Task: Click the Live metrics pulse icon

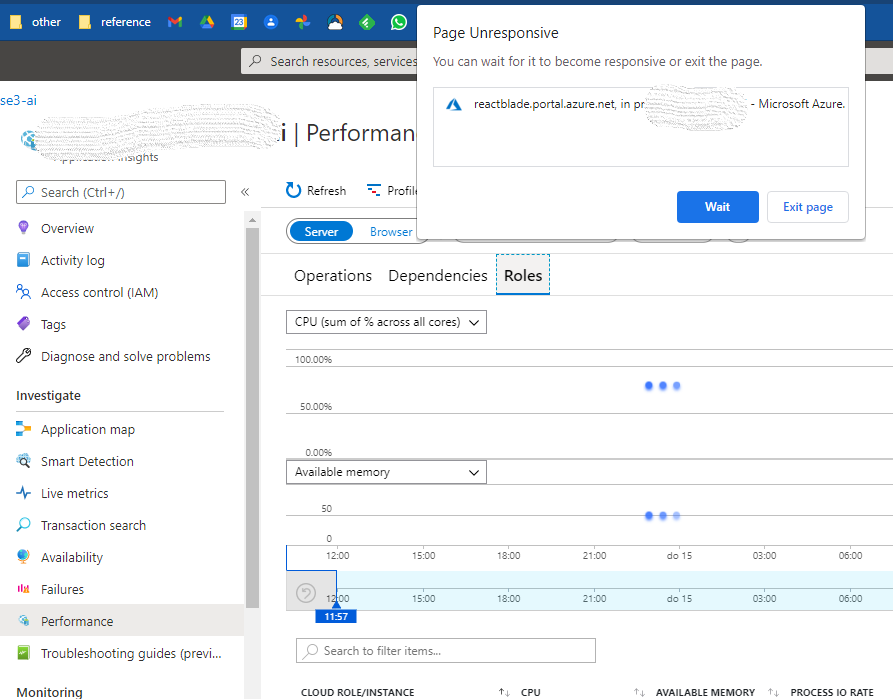Action: click(23, 492)
